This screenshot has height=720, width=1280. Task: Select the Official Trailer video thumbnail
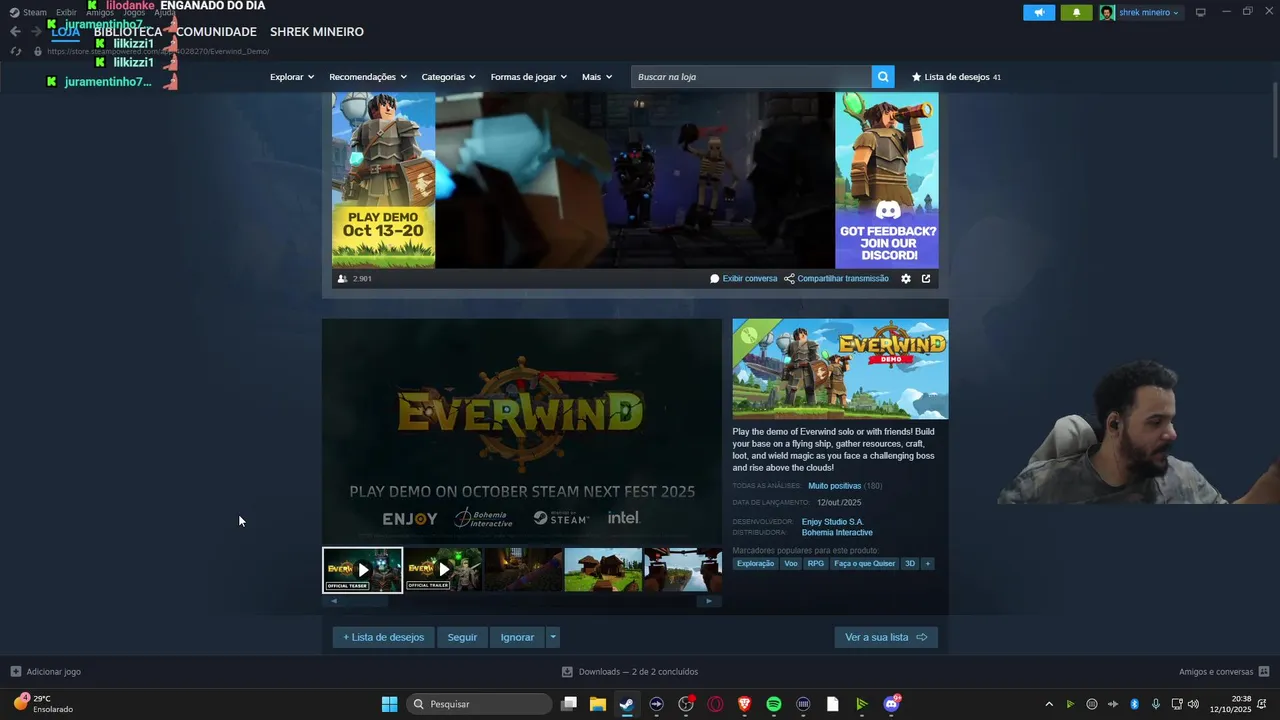click(443, 570)
